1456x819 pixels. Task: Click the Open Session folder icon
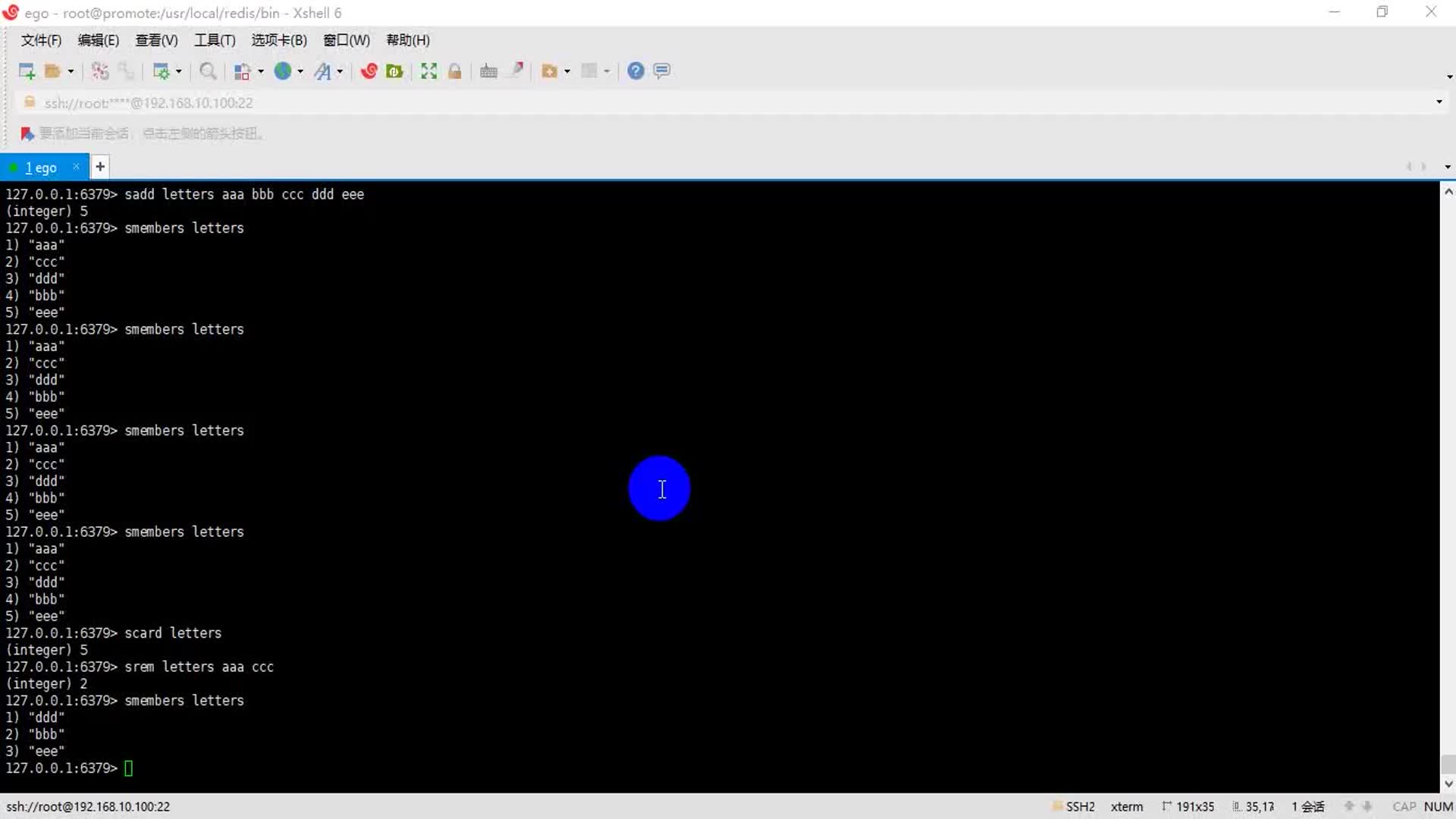tap(52, 71)
